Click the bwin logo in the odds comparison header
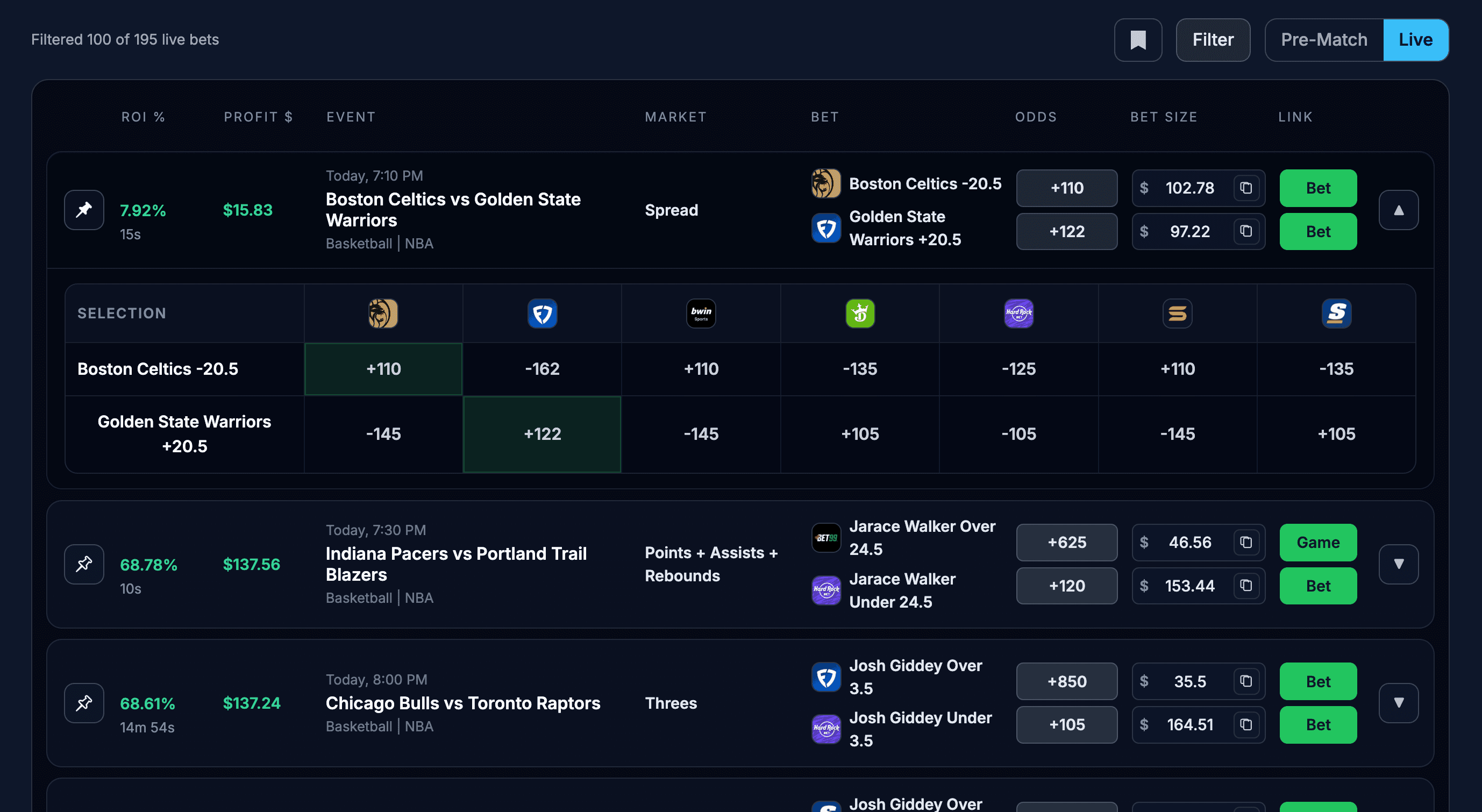This screenshot has width=1482, height=812. [701, 313]
